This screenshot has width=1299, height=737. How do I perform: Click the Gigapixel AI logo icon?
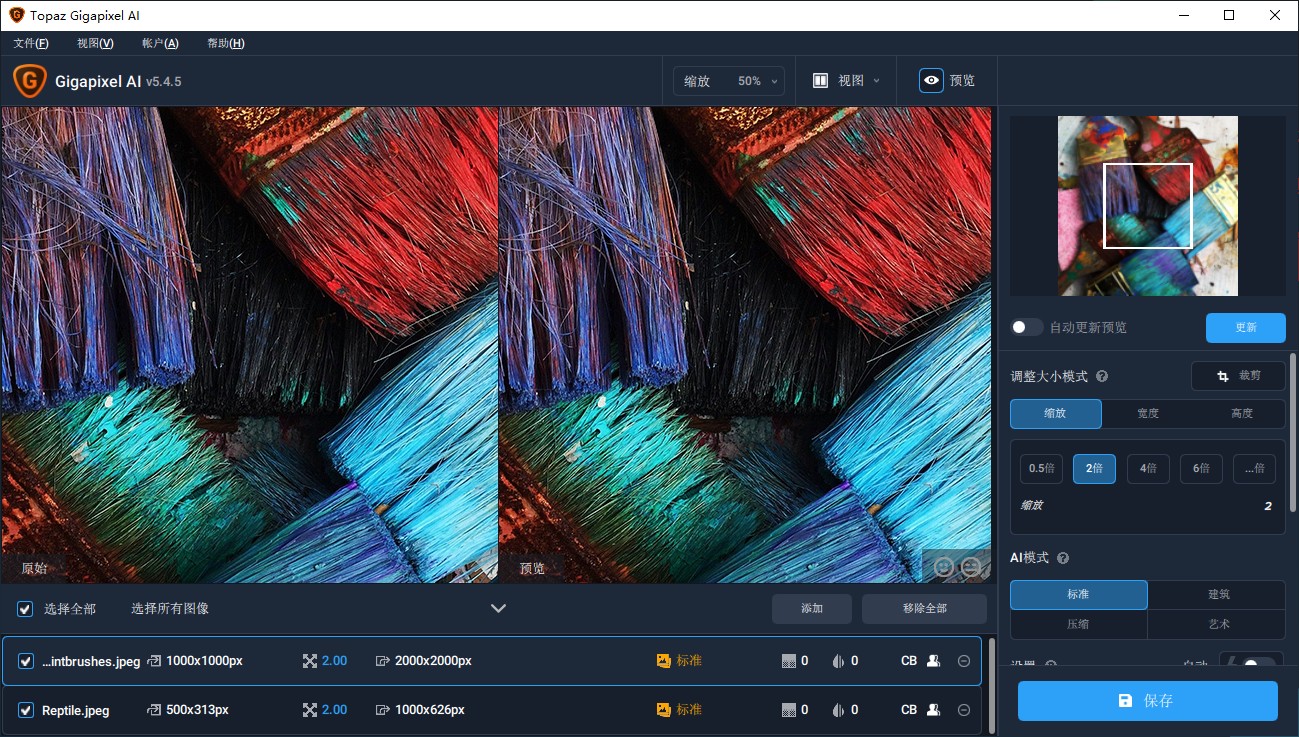(29, 80)
